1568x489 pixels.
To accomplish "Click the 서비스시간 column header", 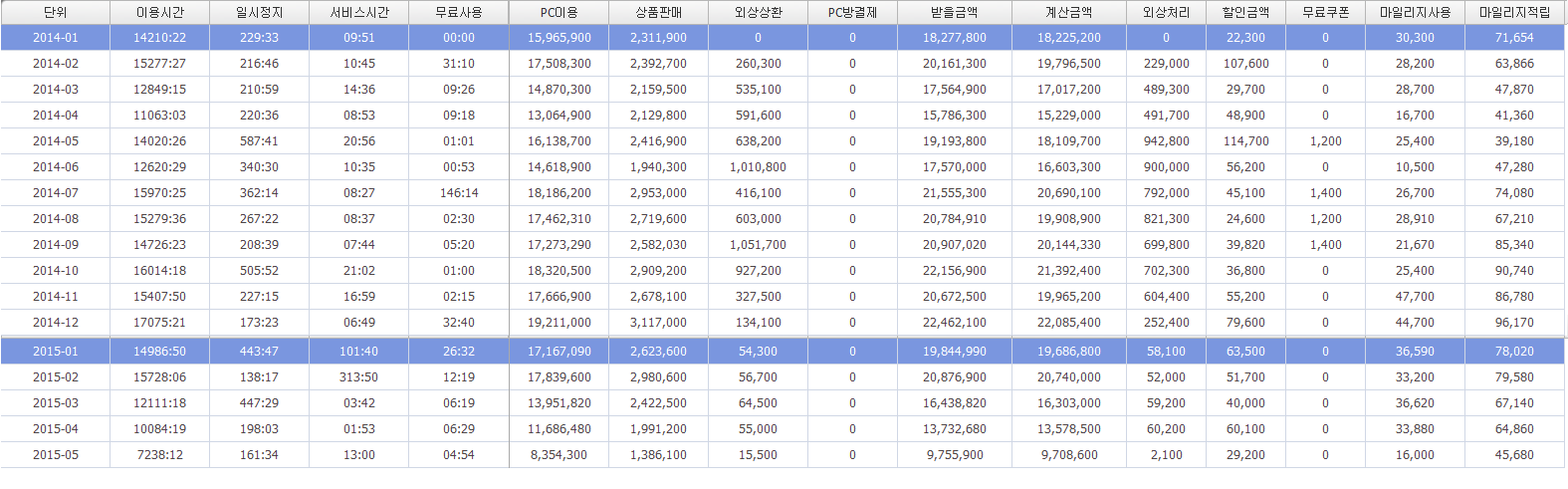I will (x=359, y=13).
